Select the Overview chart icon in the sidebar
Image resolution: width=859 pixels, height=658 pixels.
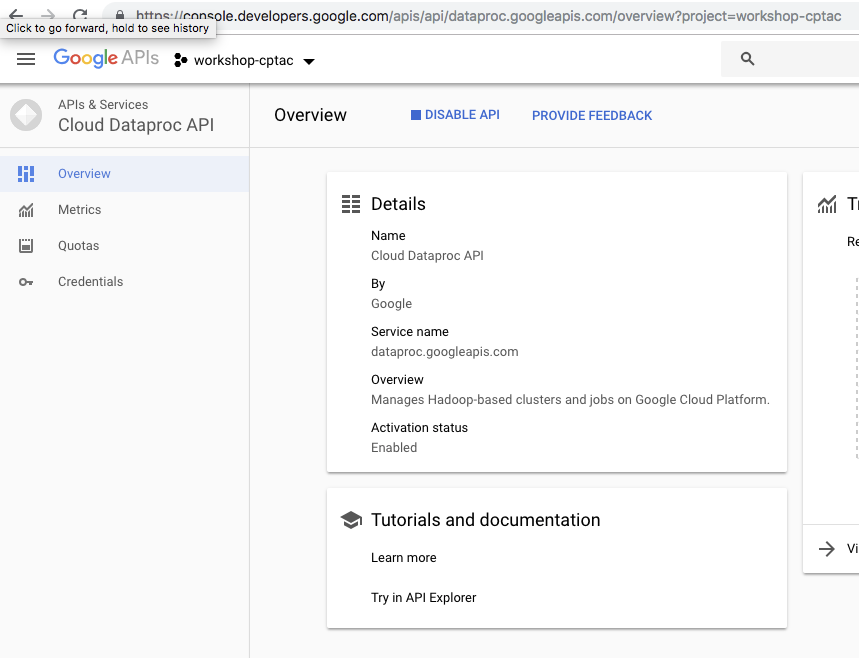tap(26, 173)
